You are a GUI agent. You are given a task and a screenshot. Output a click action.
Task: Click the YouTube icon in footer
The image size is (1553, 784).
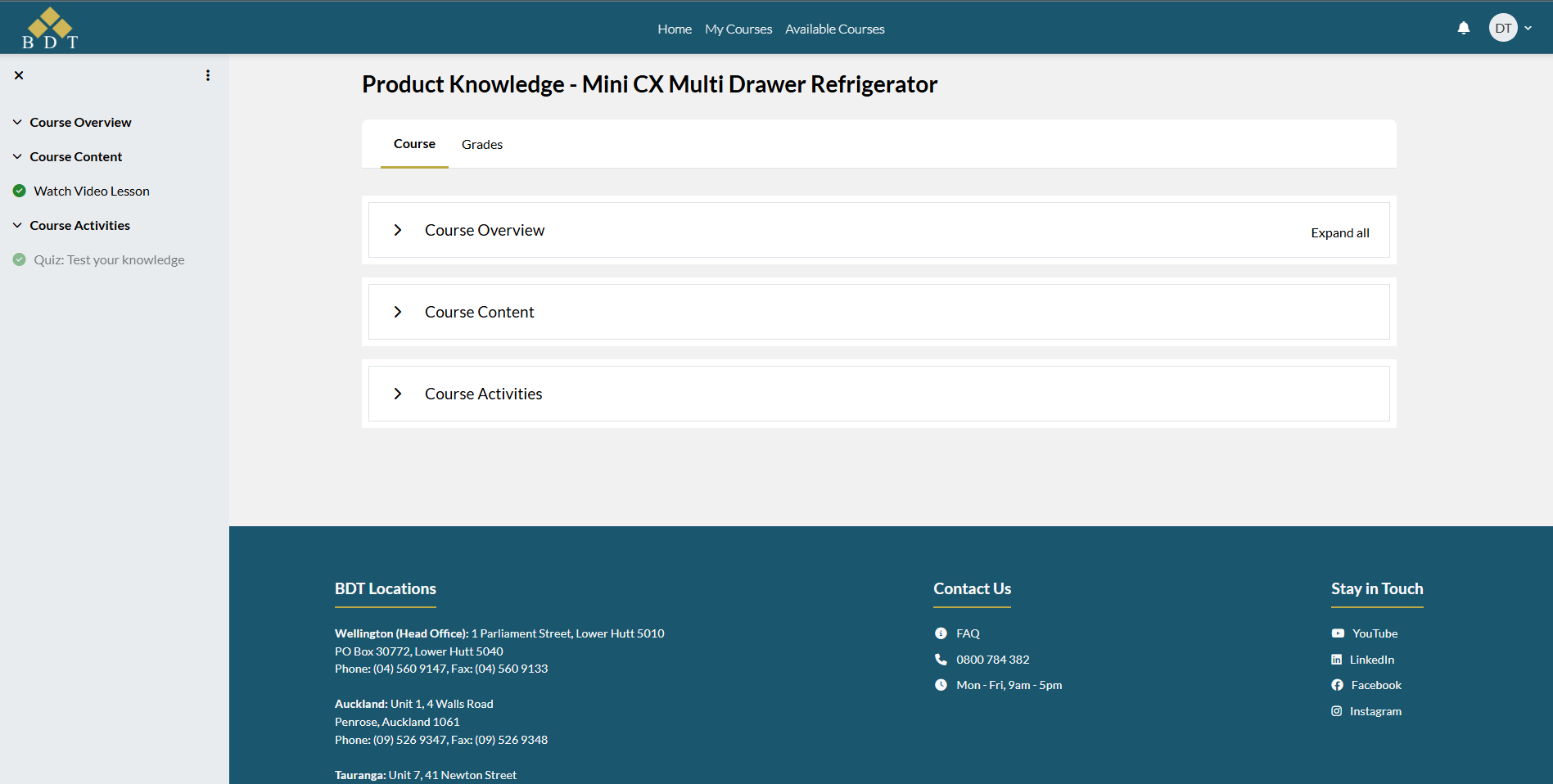point(1338,633)
